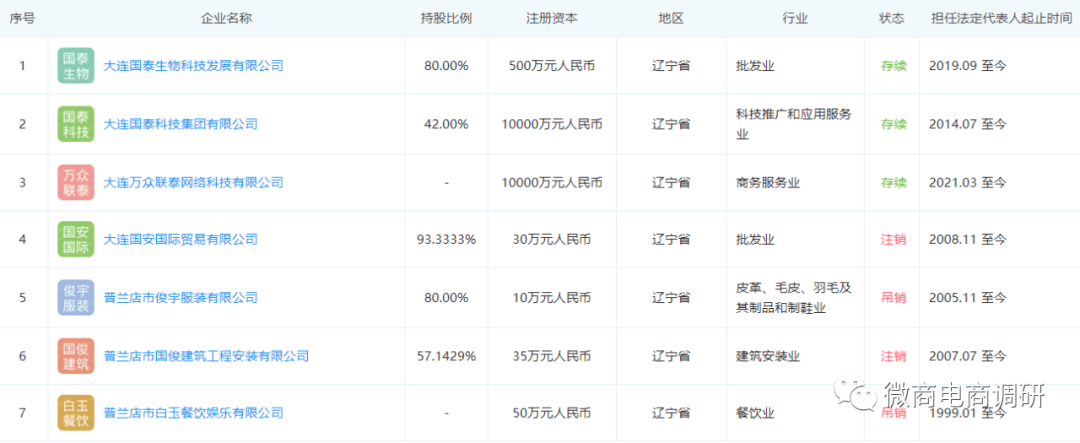Click the 序号 column header
This screenshot has height=443, width=1080.
click(x=21, y=19)
